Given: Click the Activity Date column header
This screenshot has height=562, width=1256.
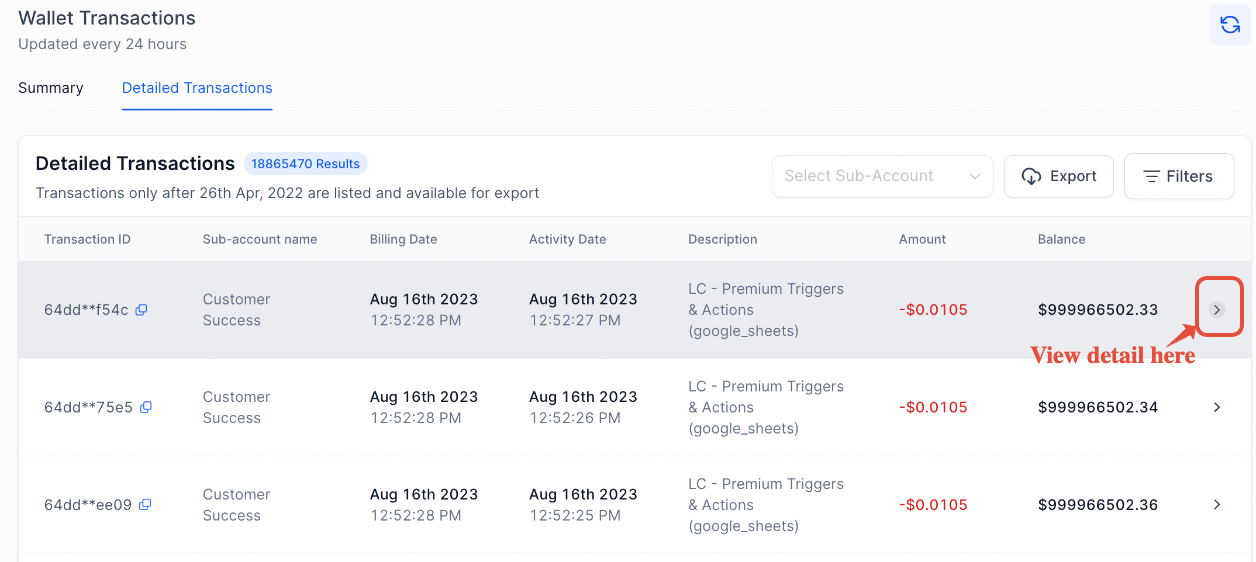Looking at the screenshot, I should click(567, 239).
